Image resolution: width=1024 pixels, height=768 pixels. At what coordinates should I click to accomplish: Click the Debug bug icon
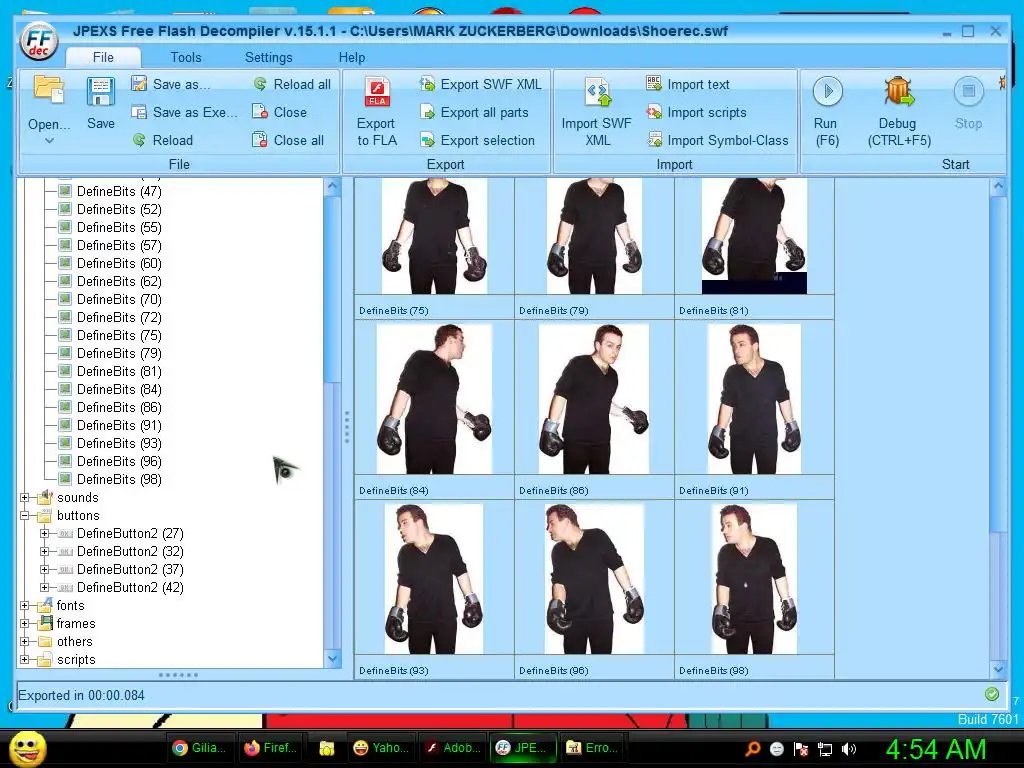click(899, 91)
